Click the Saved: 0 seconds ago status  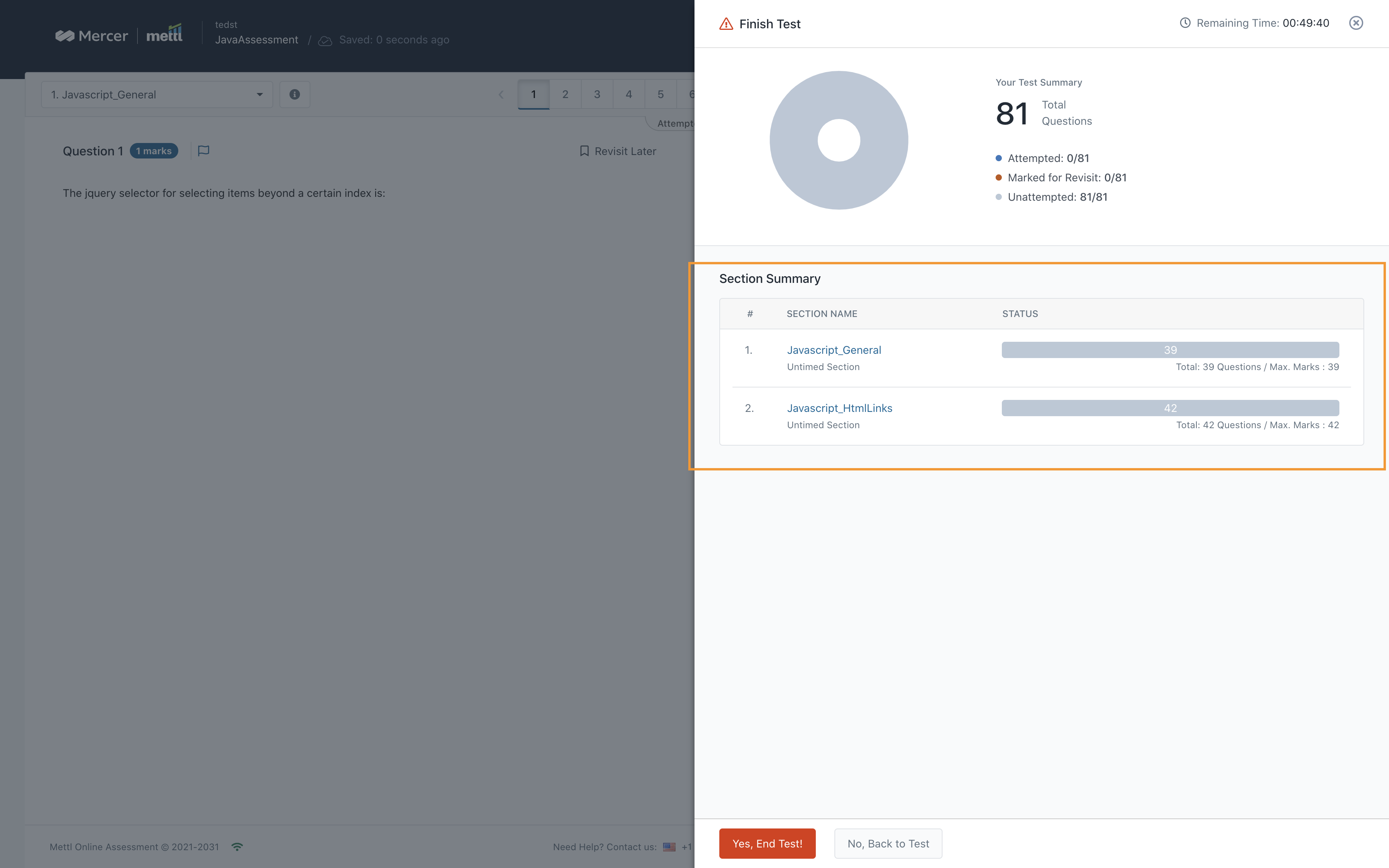pyautogui.click(x=394, y=40)
